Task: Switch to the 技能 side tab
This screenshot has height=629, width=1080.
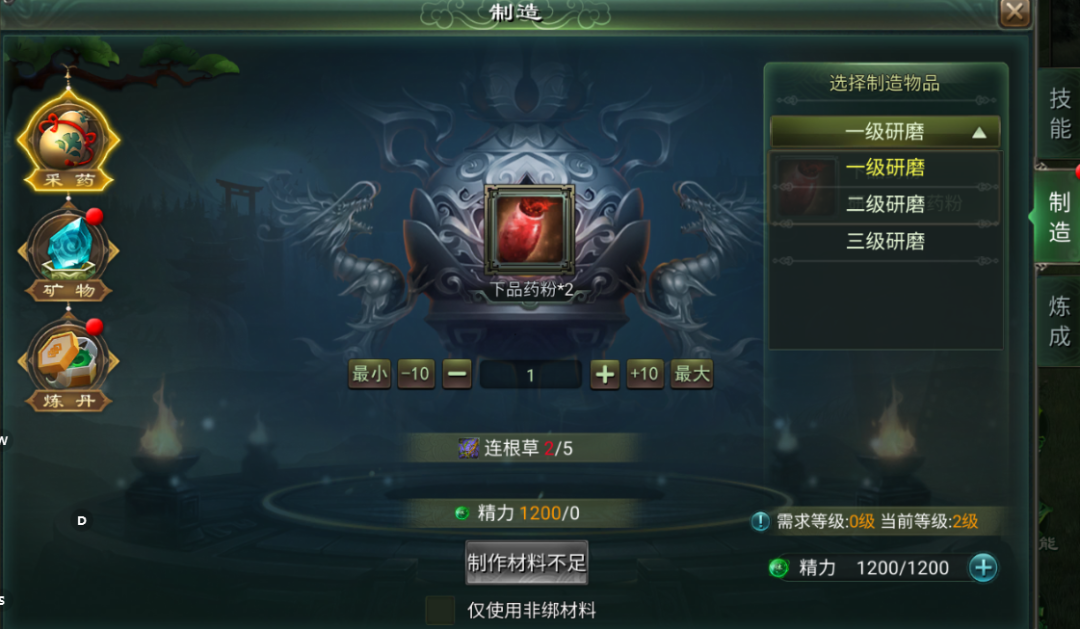Action: click(1058, 114)
